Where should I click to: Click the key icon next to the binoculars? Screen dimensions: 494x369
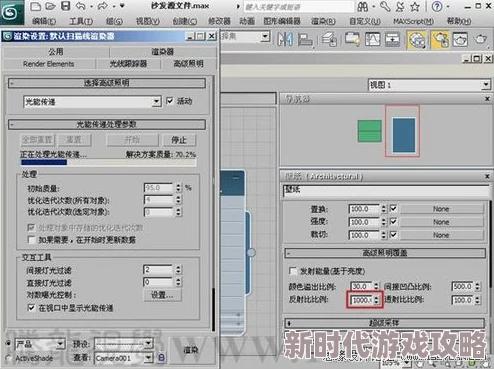(385, 6)
